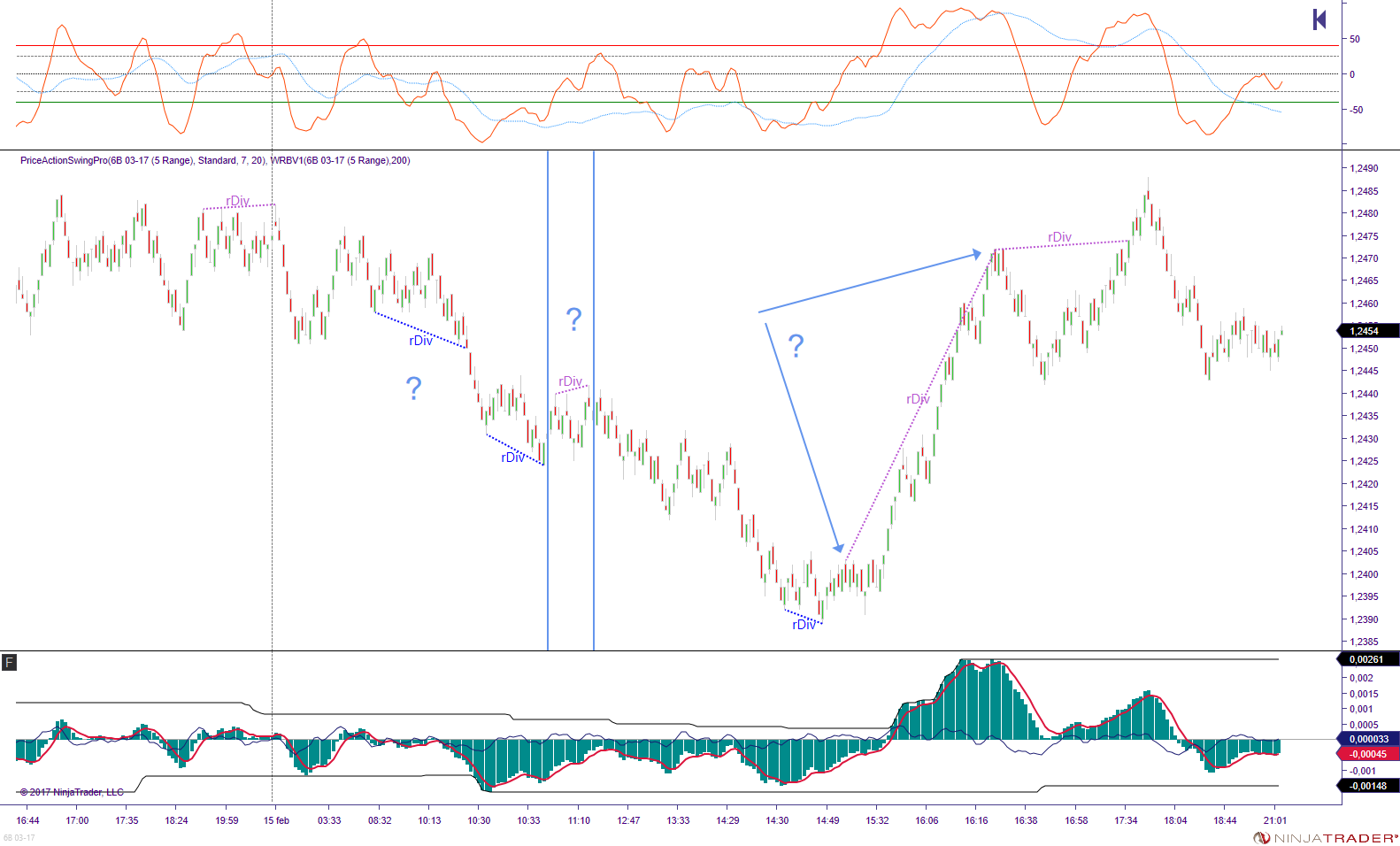Click the 1,2460 price axis label
The width and height of the screenshot is (1400, 846).
click(x=1364, y=304)
